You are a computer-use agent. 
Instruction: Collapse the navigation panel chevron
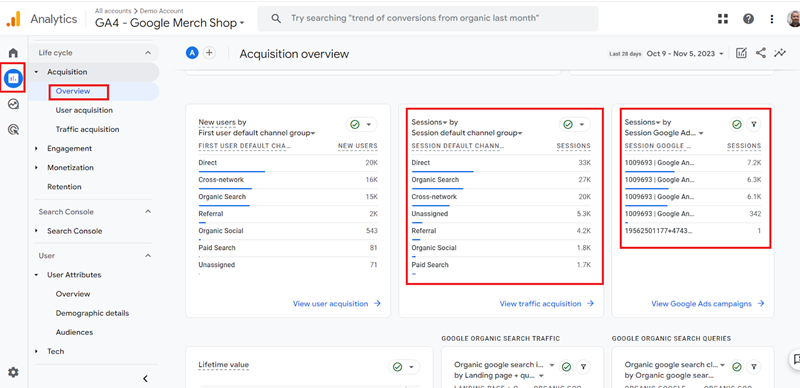point(145,378)
